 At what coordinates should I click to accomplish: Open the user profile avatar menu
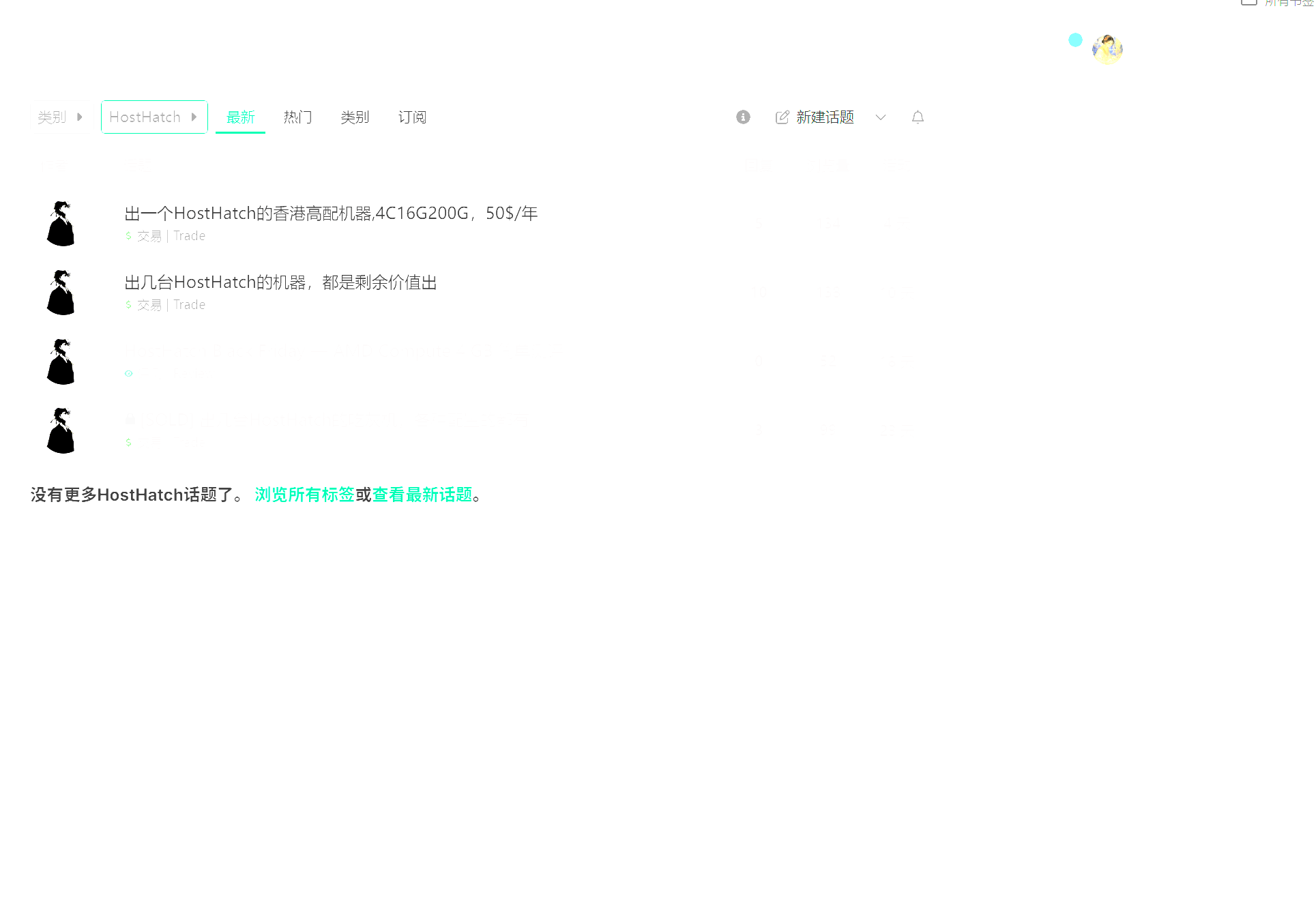pyautogui.click(x=1107, y=50)
